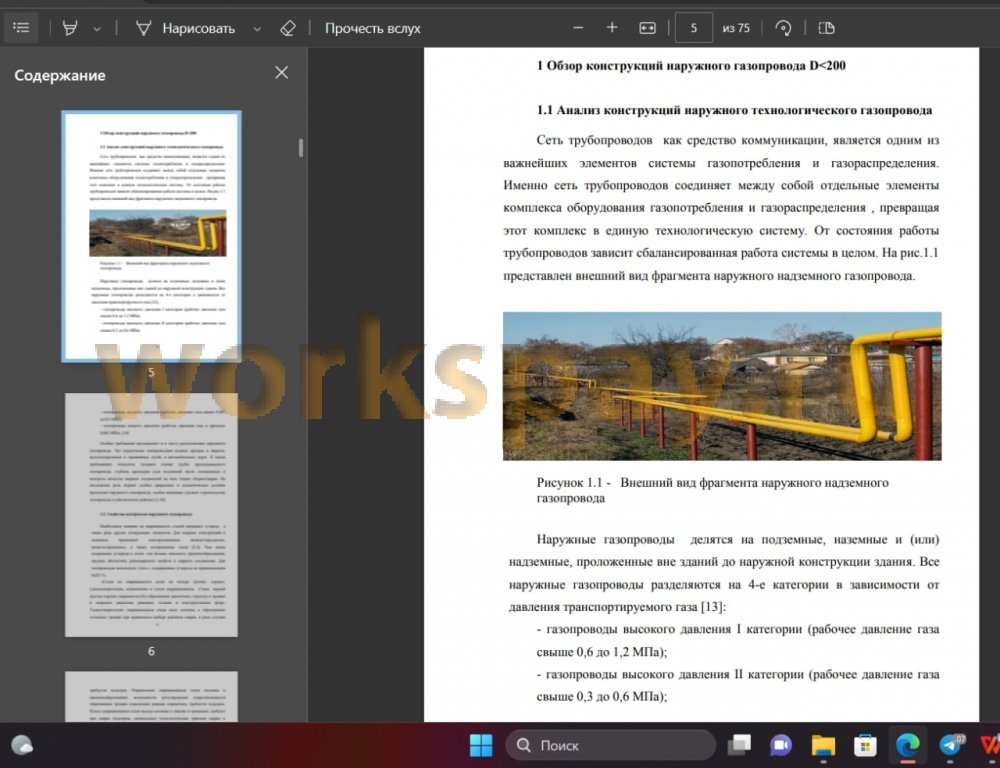
Task: Open the page 6 thumbnail
Action: pos(151,515)
